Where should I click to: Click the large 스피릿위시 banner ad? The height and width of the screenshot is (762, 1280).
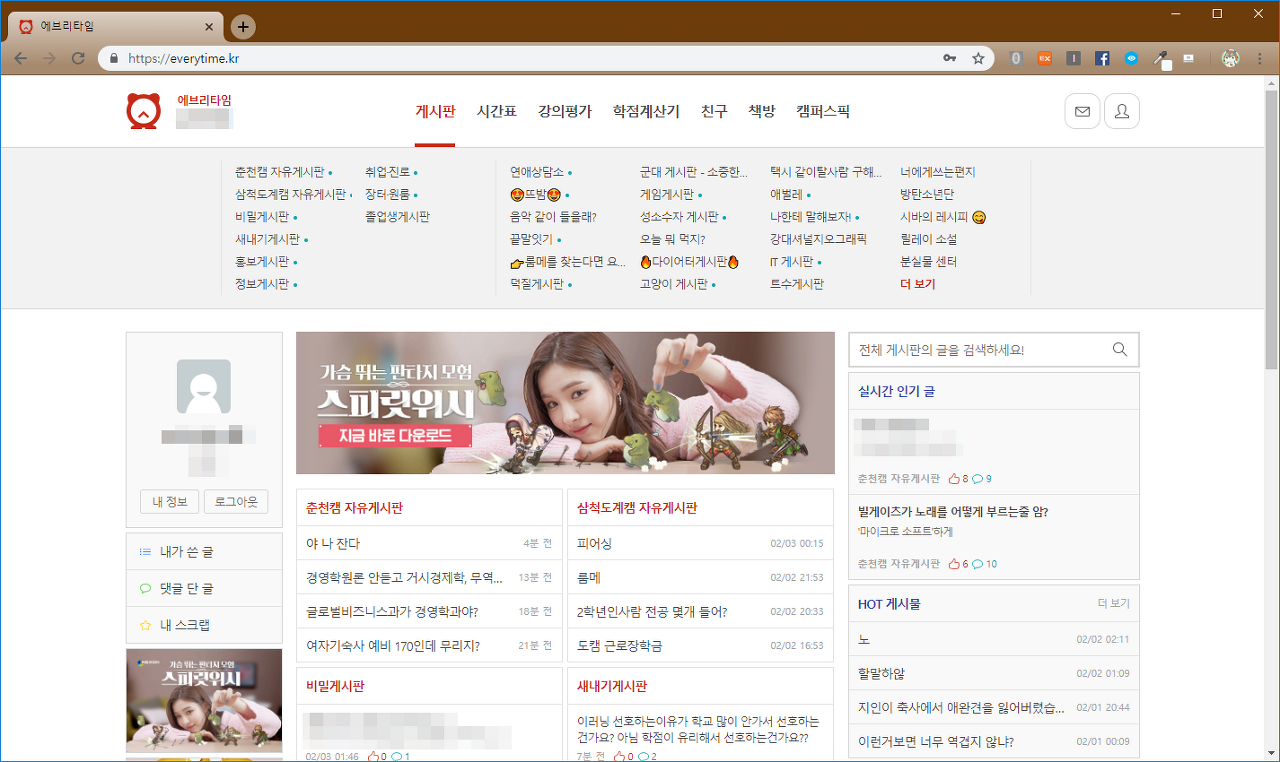[x=565, y=403]
